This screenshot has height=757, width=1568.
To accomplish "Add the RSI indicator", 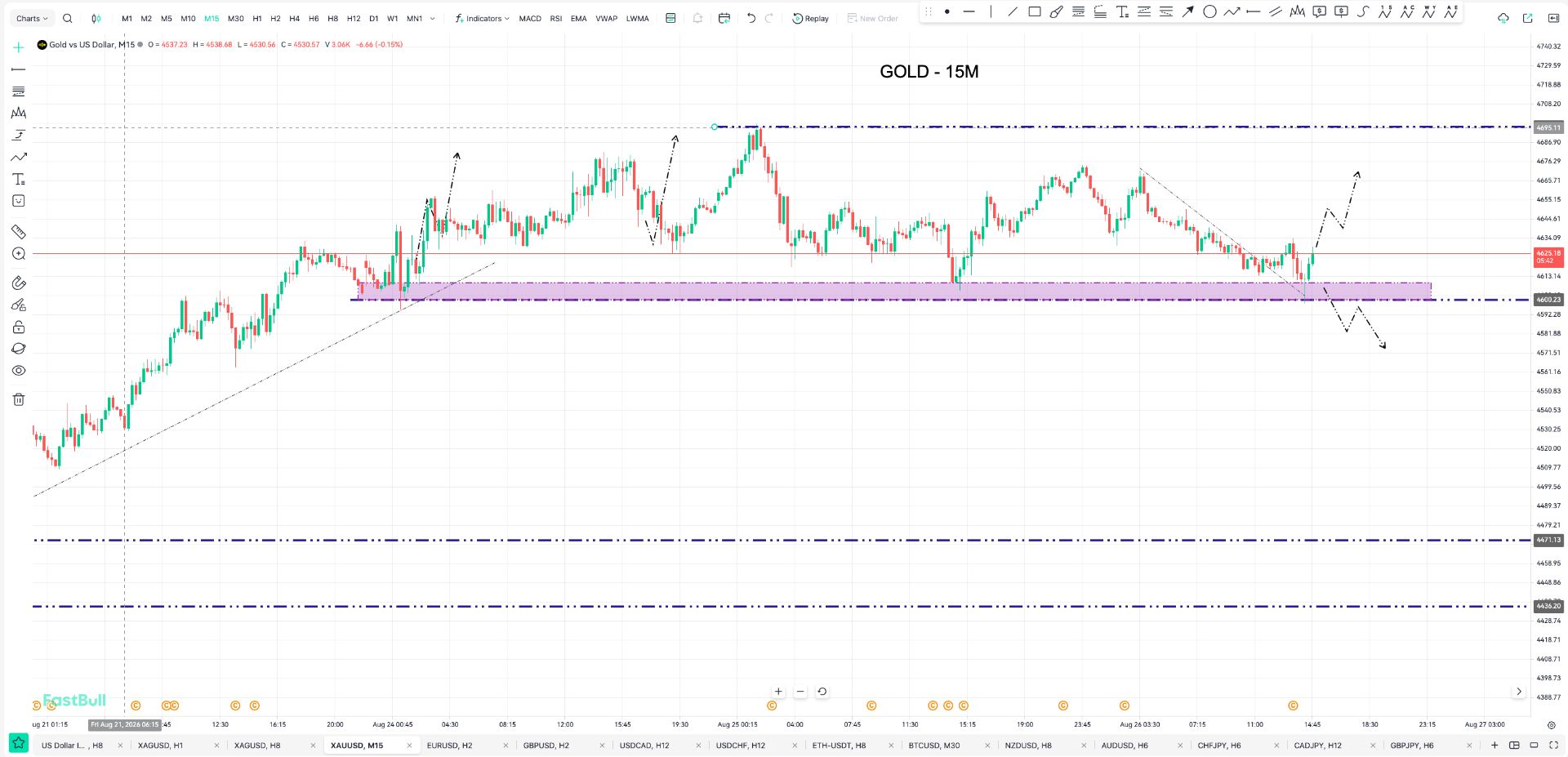I will click(556, 18).
